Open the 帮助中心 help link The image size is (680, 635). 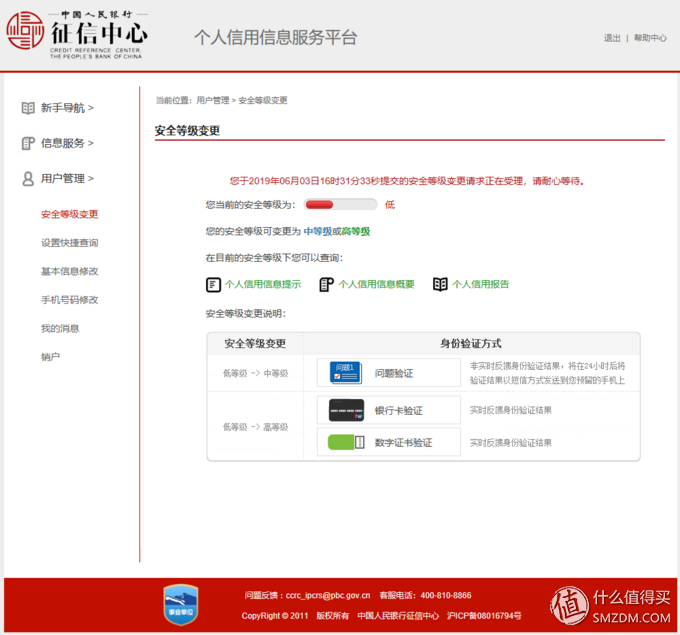[650, 38]
